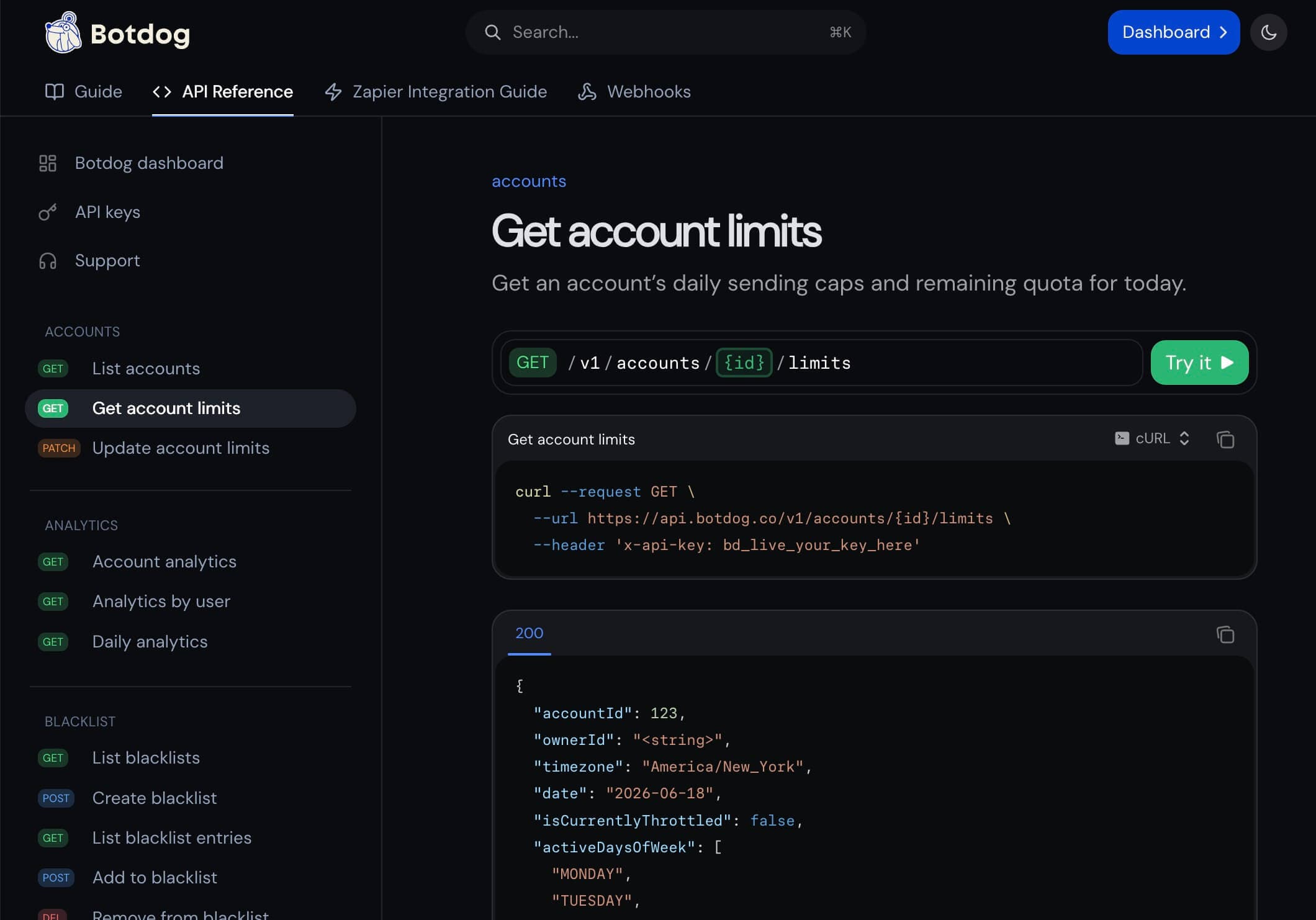Click the ANALYTICS section heading
Viewport: 1316px width, 920px height.
pos(81,526)
